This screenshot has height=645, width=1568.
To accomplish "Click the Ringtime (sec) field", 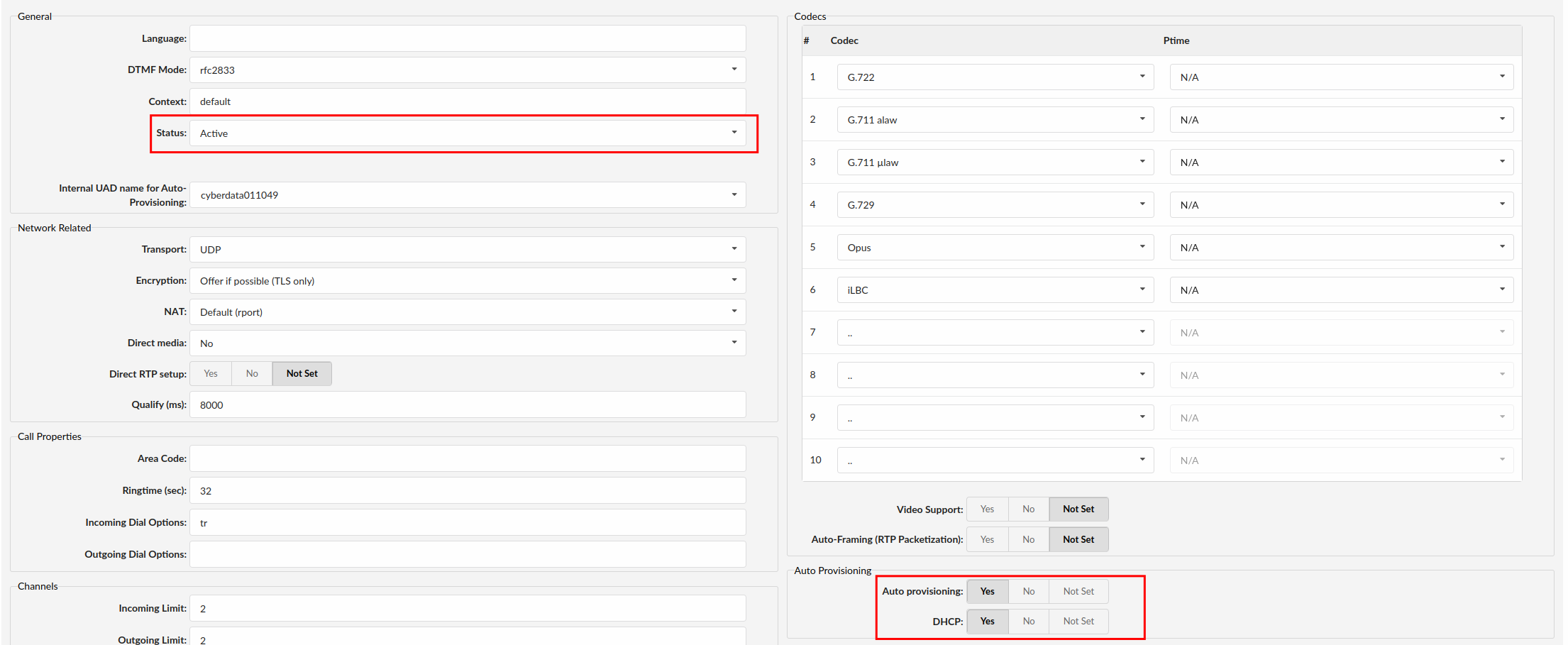I will (x=468, y=491).
